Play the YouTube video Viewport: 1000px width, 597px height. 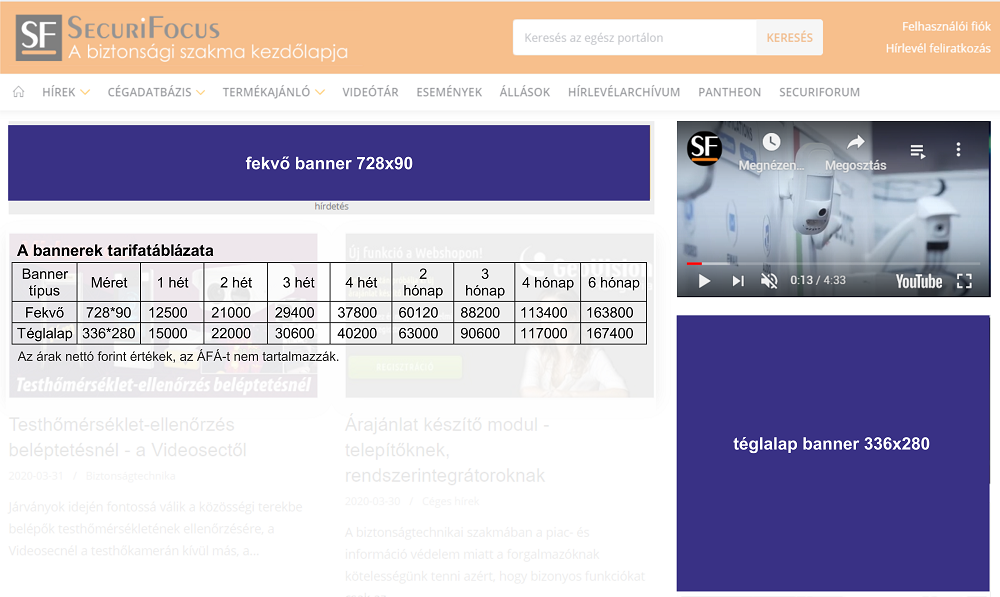point(704,281)
